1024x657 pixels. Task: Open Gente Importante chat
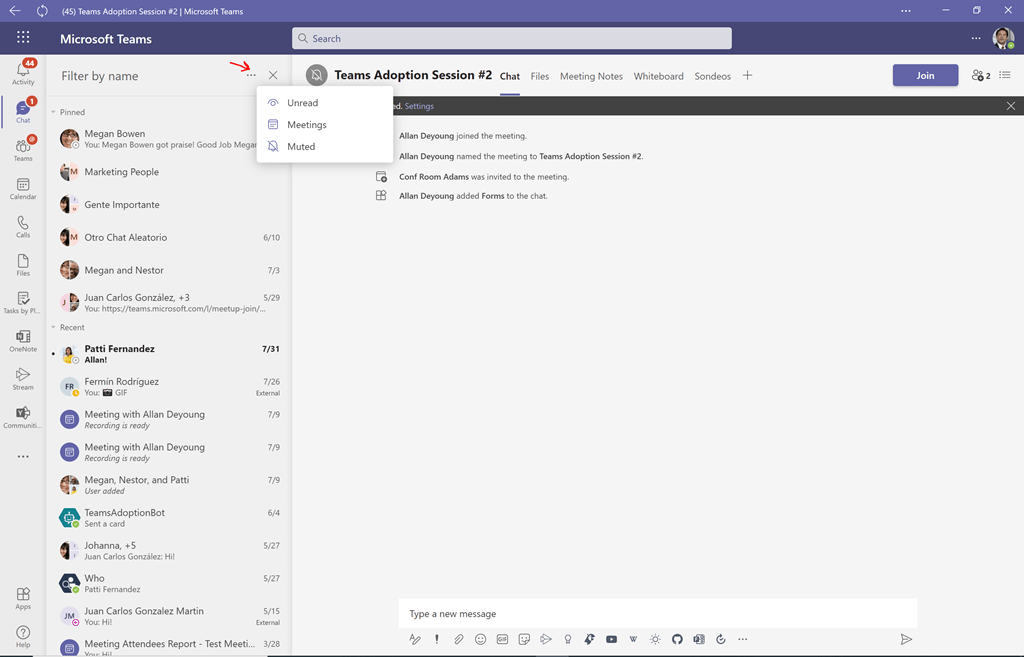tap(168, 204)
